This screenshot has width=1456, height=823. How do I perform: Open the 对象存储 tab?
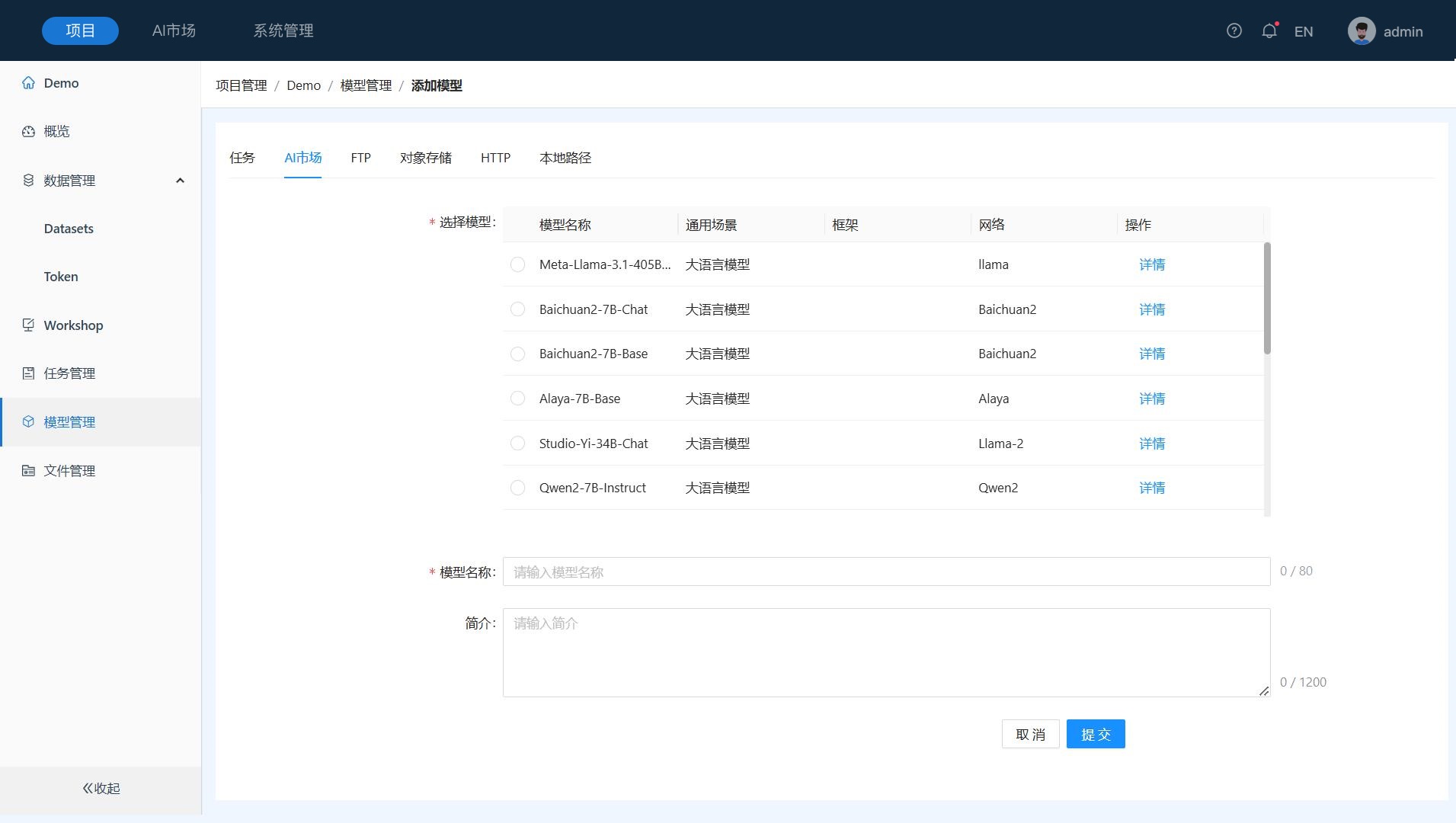click(x=425, y=158)
